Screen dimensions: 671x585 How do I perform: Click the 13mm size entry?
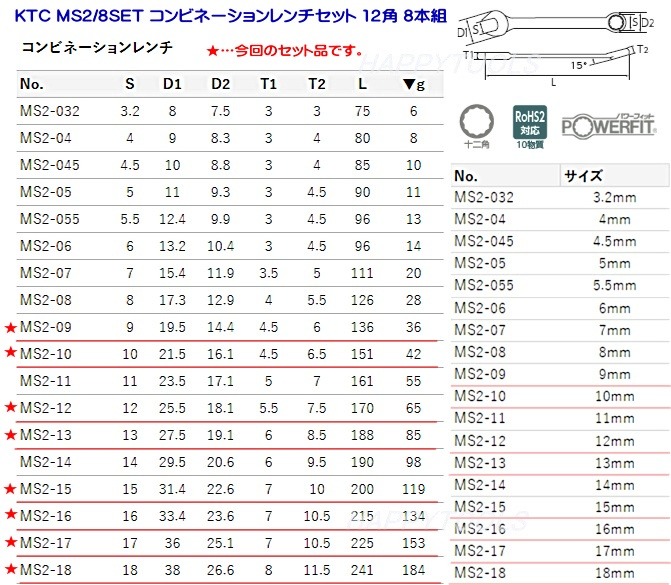[x=615, y=463]
